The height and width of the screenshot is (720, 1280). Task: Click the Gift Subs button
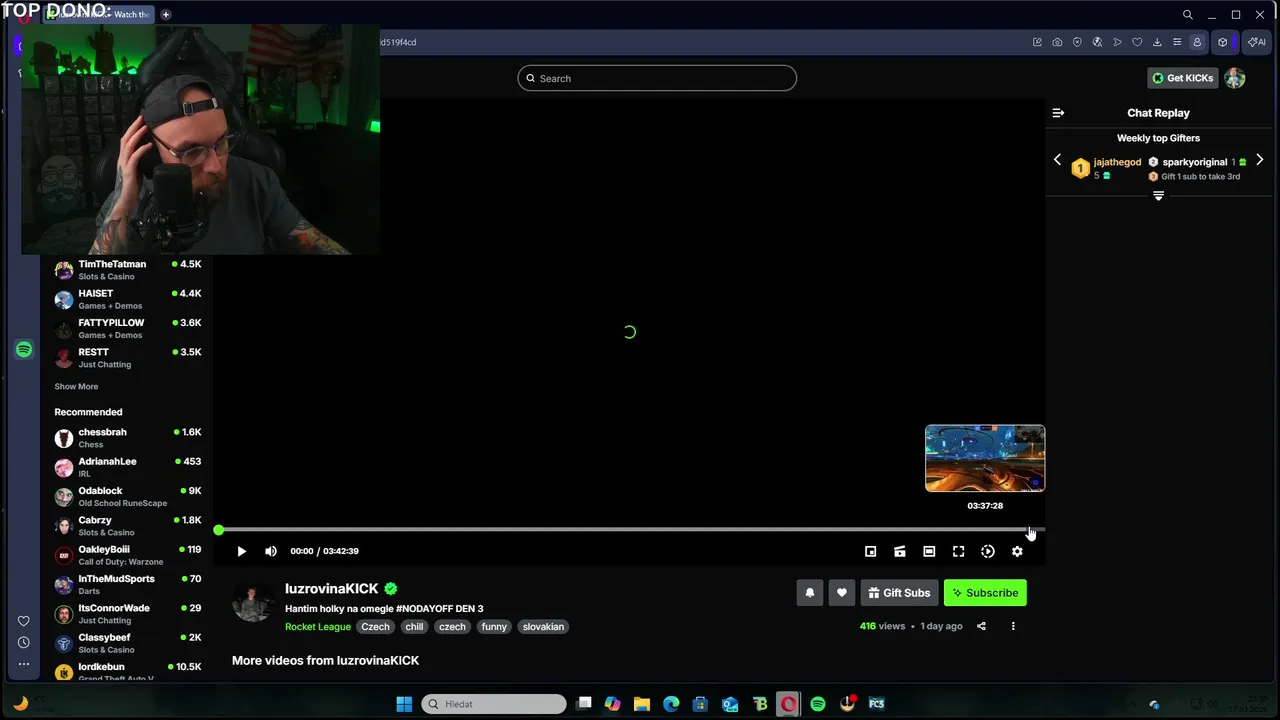[899, 593]
